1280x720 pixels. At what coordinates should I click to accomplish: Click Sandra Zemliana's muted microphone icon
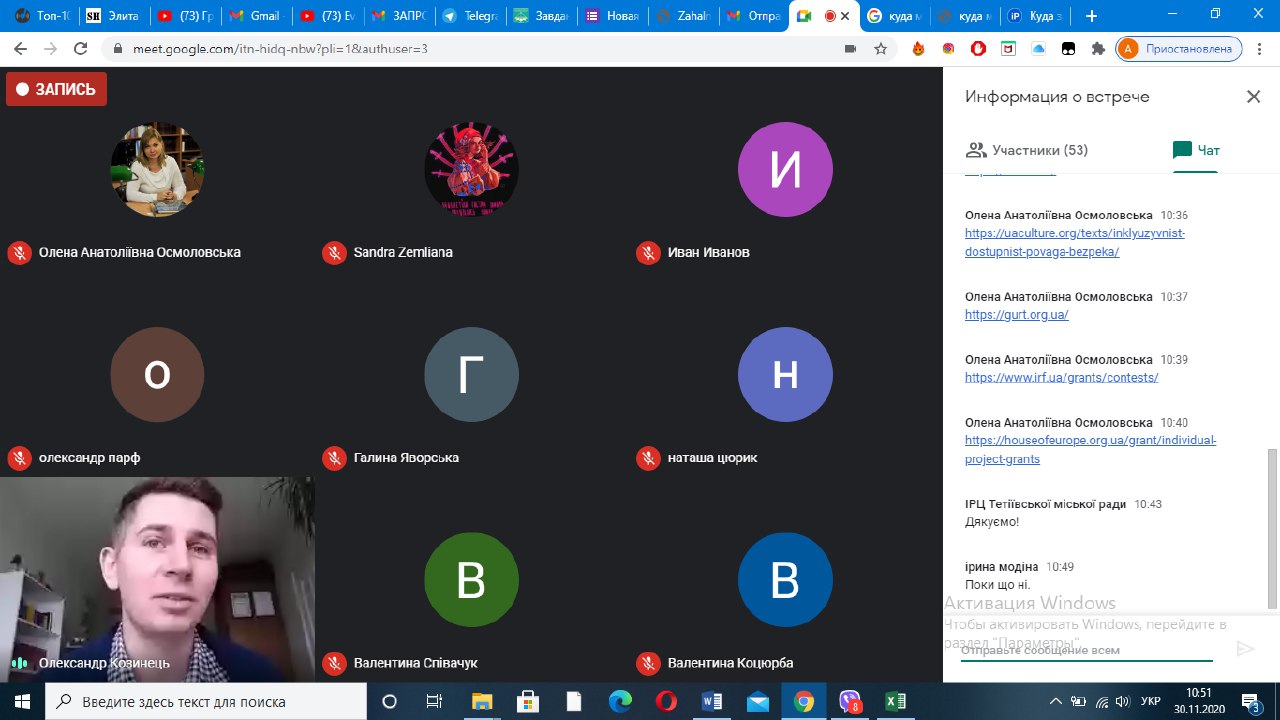[334, 253]
